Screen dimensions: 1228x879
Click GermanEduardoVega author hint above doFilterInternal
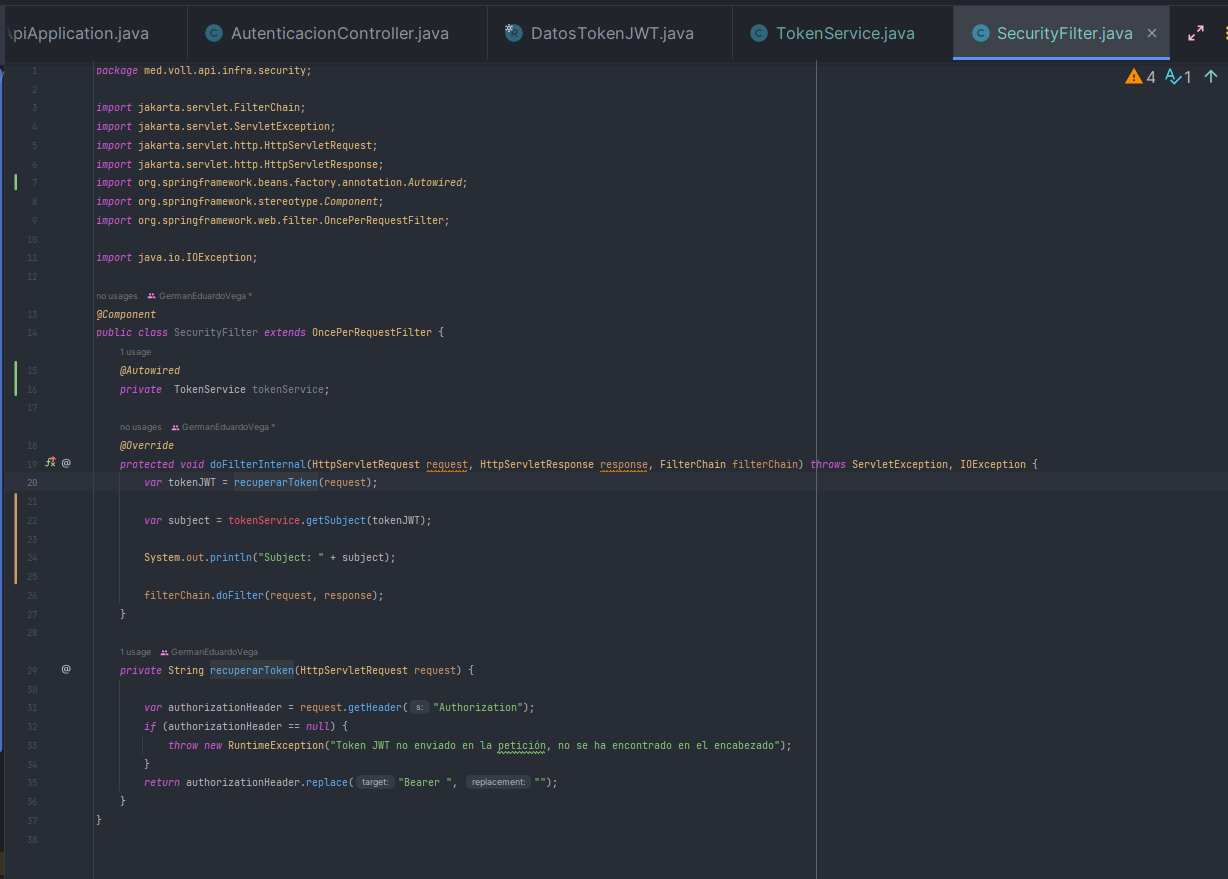[228, 427]
